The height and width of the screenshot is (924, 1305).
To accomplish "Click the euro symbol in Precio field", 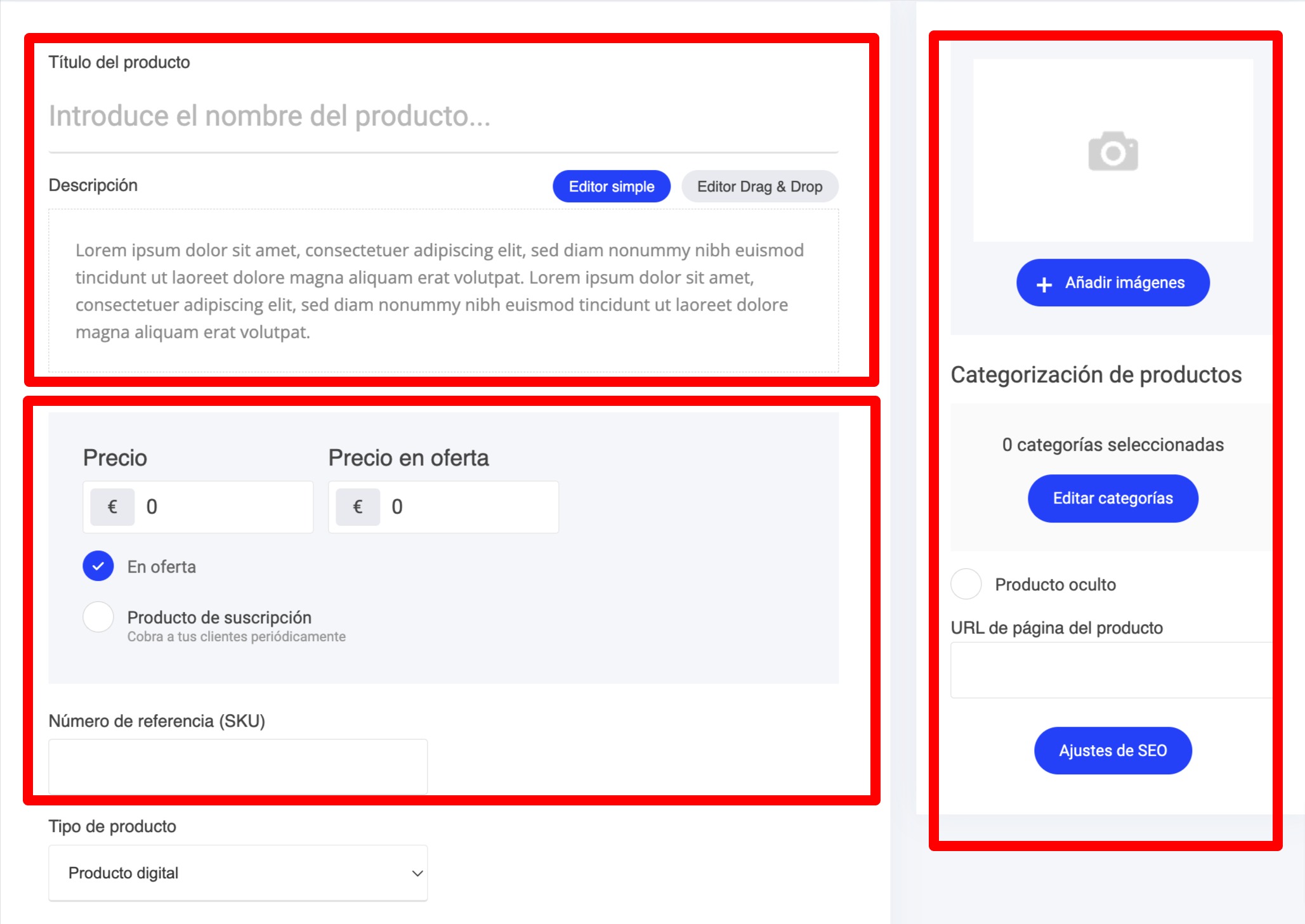I will (112, 507).
